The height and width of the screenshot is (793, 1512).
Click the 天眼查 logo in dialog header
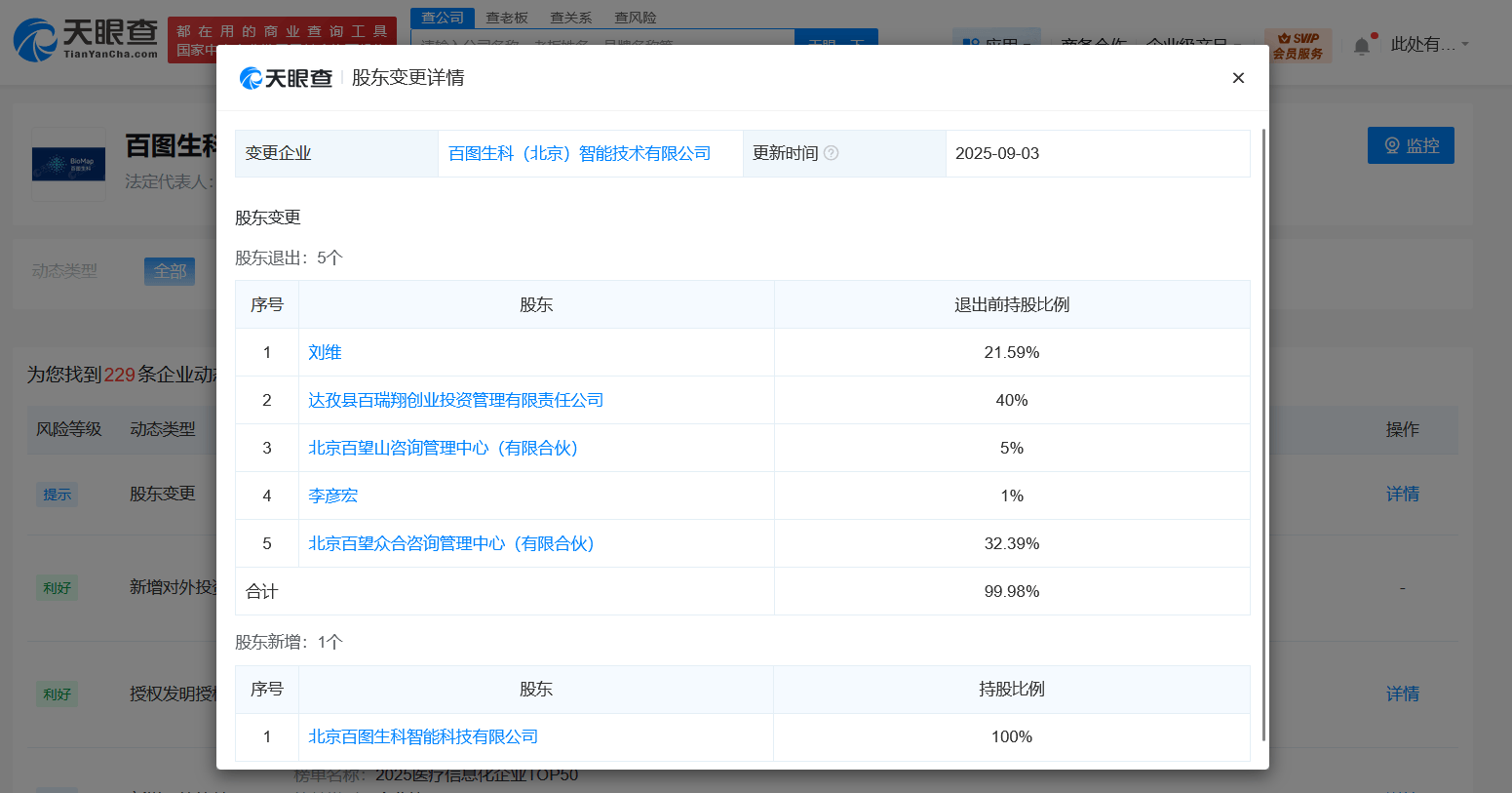point(286,78)
